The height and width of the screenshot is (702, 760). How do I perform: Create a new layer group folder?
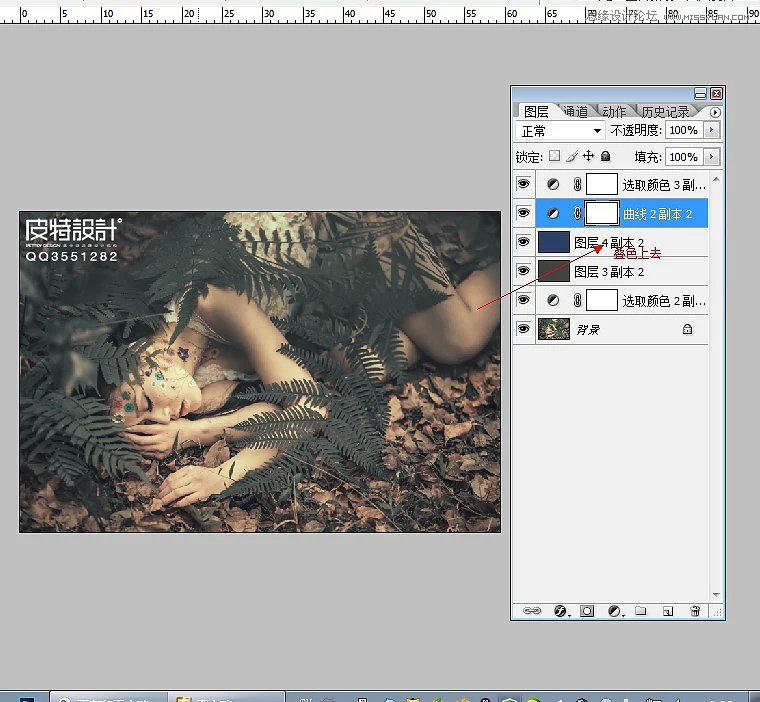(641, 611)
